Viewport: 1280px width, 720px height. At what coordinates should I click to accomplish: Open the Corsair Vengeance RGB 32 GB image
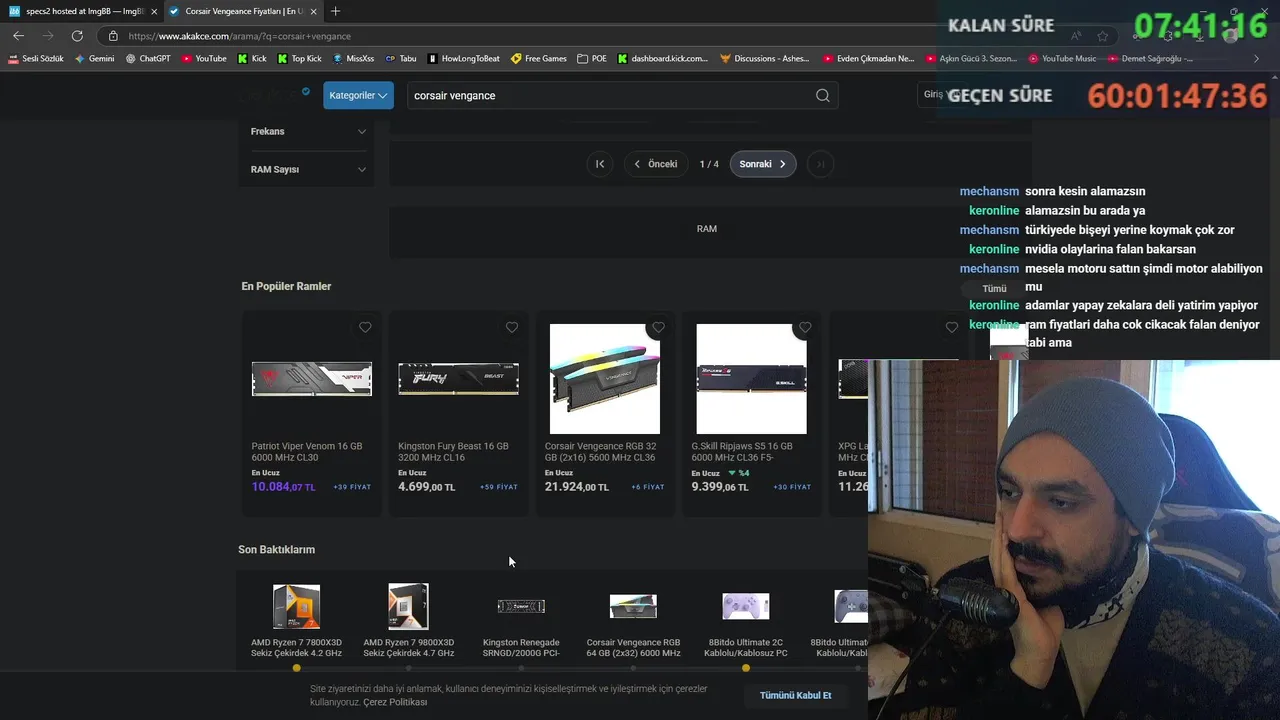605,379
